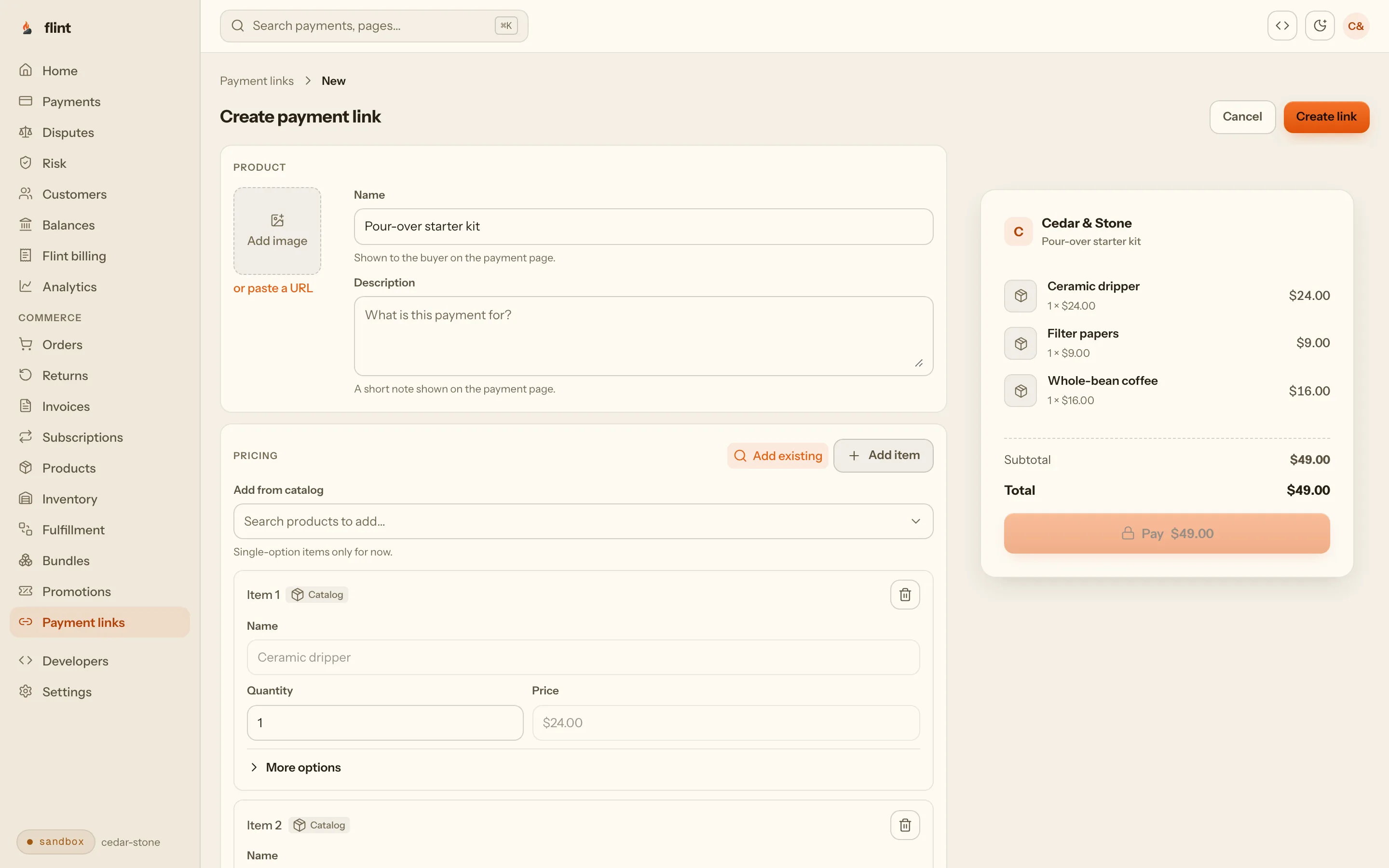Click the Payment links breadcrumb
Image resolution: width=1389 pixels, height=868 pixels.
tap(257, 81)
